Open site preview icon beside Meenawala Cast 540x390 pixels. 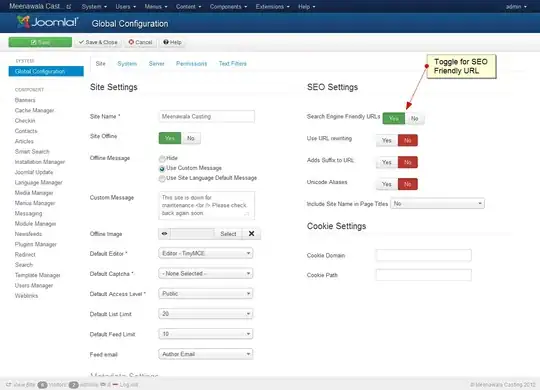(x=69, y=7)
